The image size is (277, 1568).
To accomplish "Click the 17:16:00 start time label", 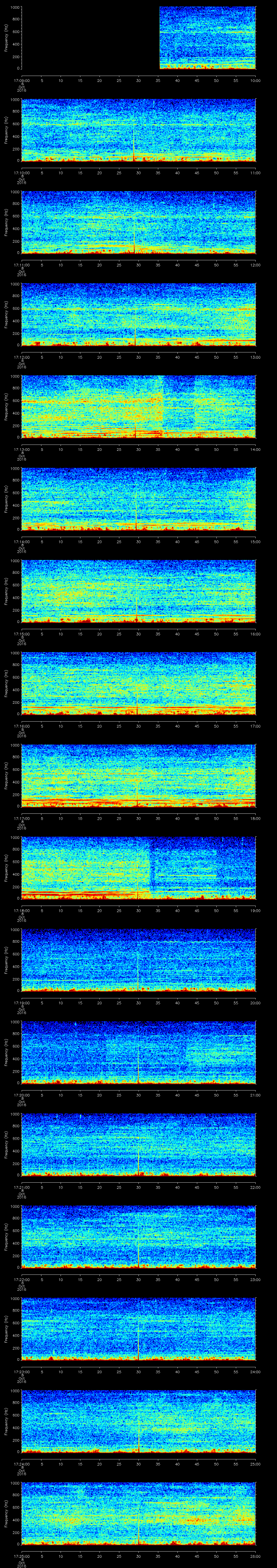I will (x=22, y=726).
